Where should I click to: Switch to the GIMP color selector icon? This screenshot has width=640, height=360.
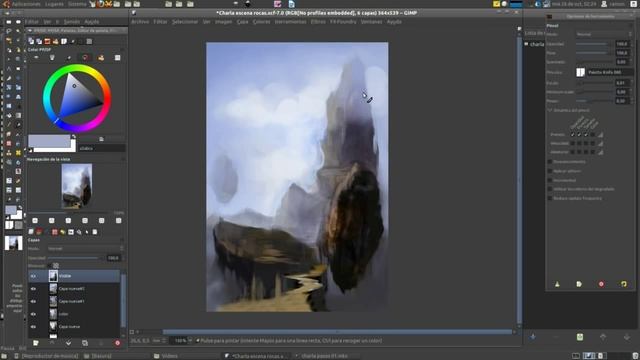36,58
